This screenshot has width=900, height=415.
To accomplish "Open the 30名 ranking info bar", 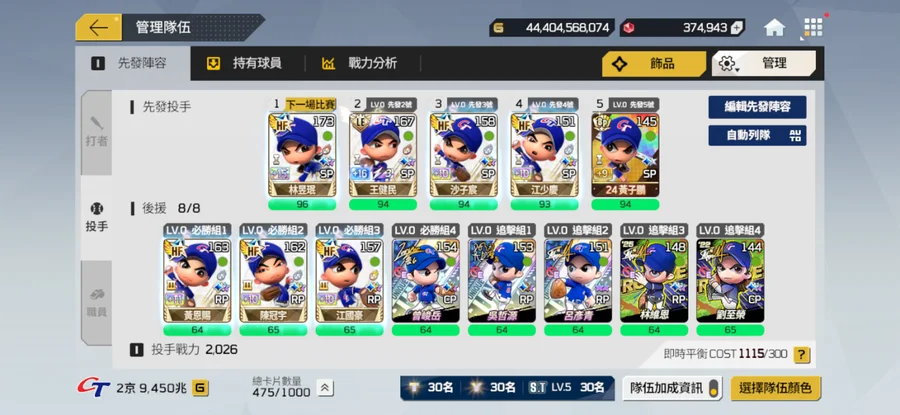I will [507, 388].
